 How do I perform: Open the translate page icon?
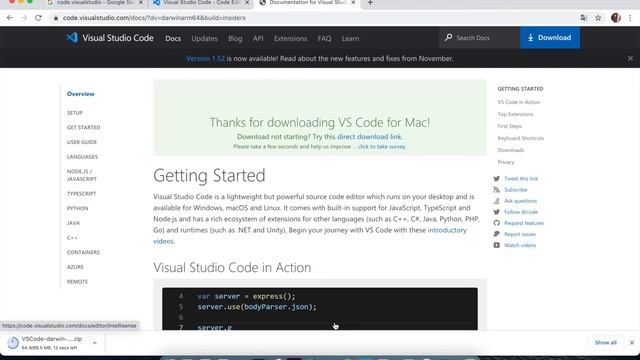583,18
